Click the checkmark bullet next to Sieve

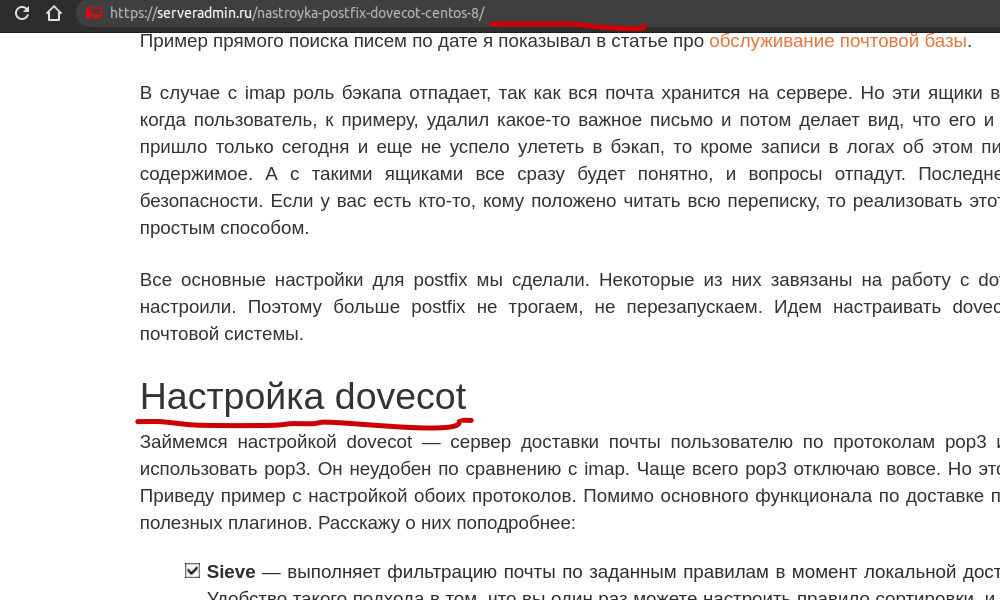[192, 571]
